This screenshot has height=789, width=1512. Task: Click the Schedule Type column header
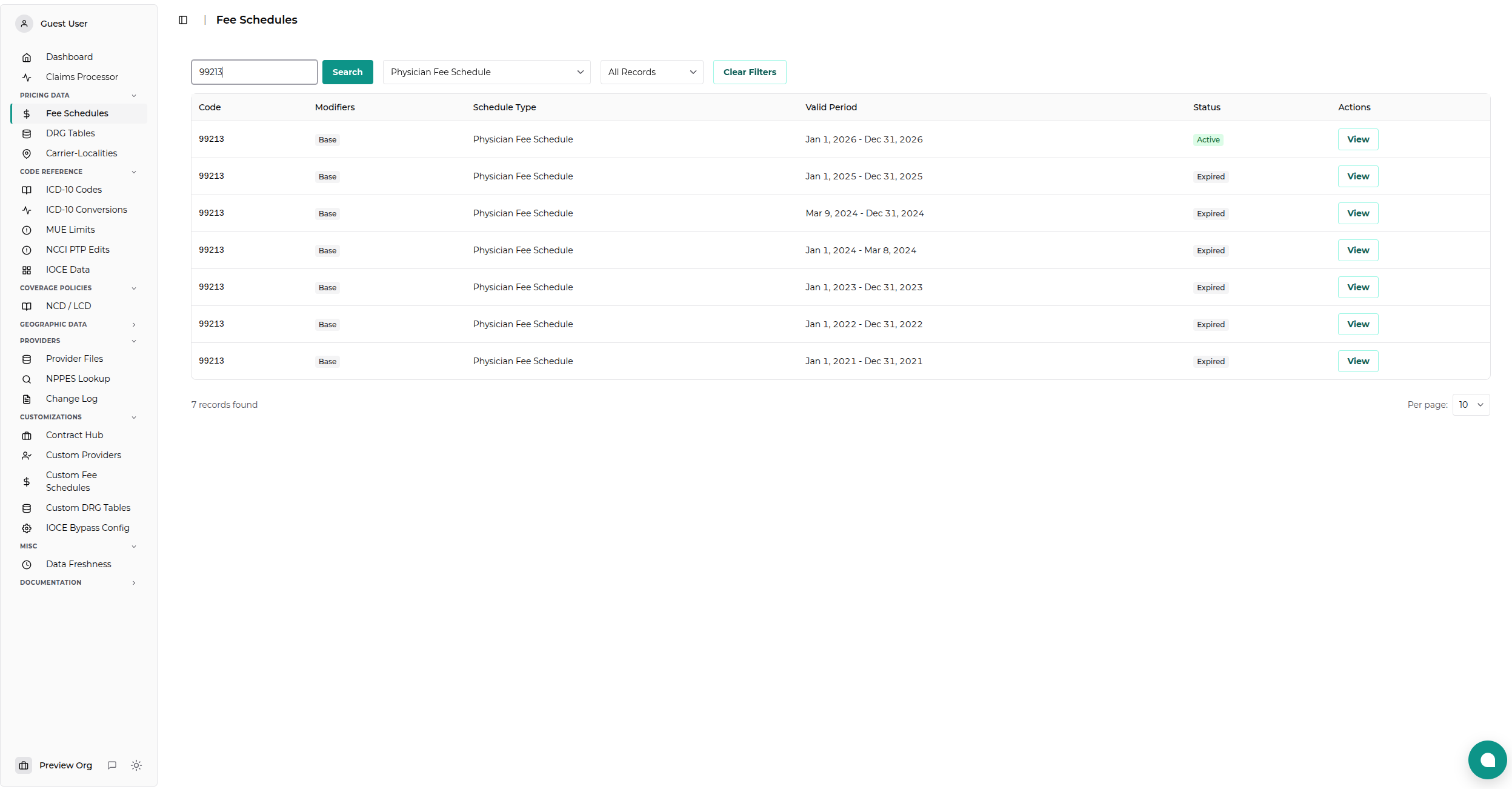pos(504,107)
